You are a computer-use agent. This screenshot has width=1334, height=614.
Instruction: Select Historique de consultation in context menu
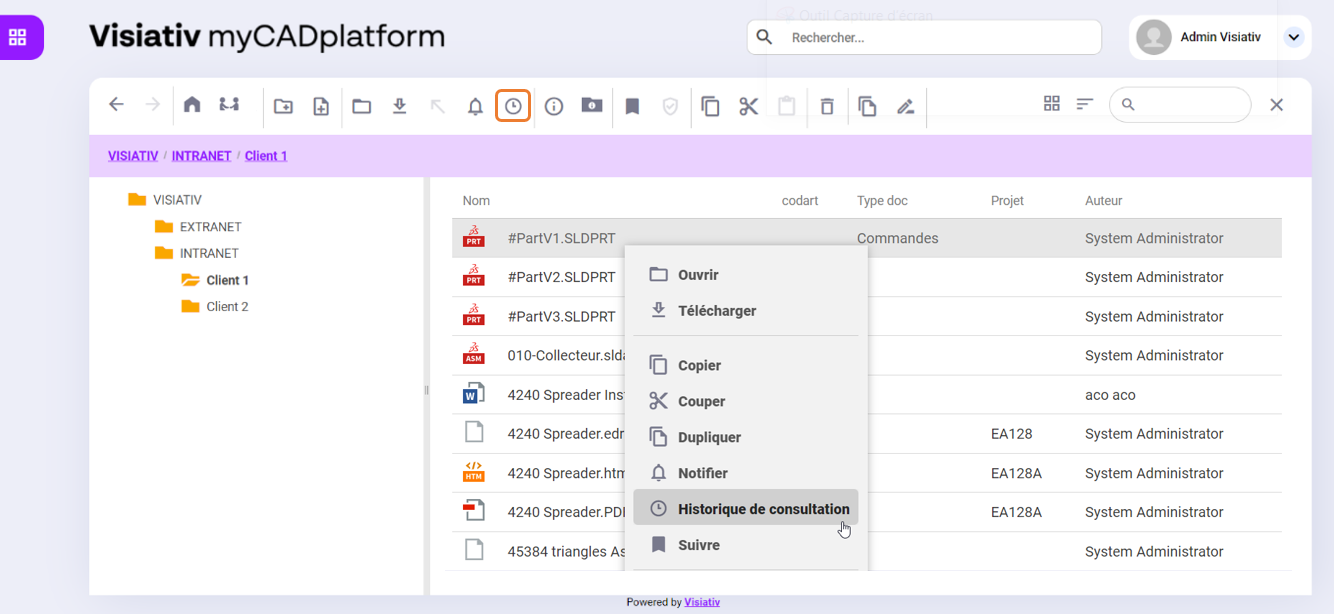click(763, 509)
